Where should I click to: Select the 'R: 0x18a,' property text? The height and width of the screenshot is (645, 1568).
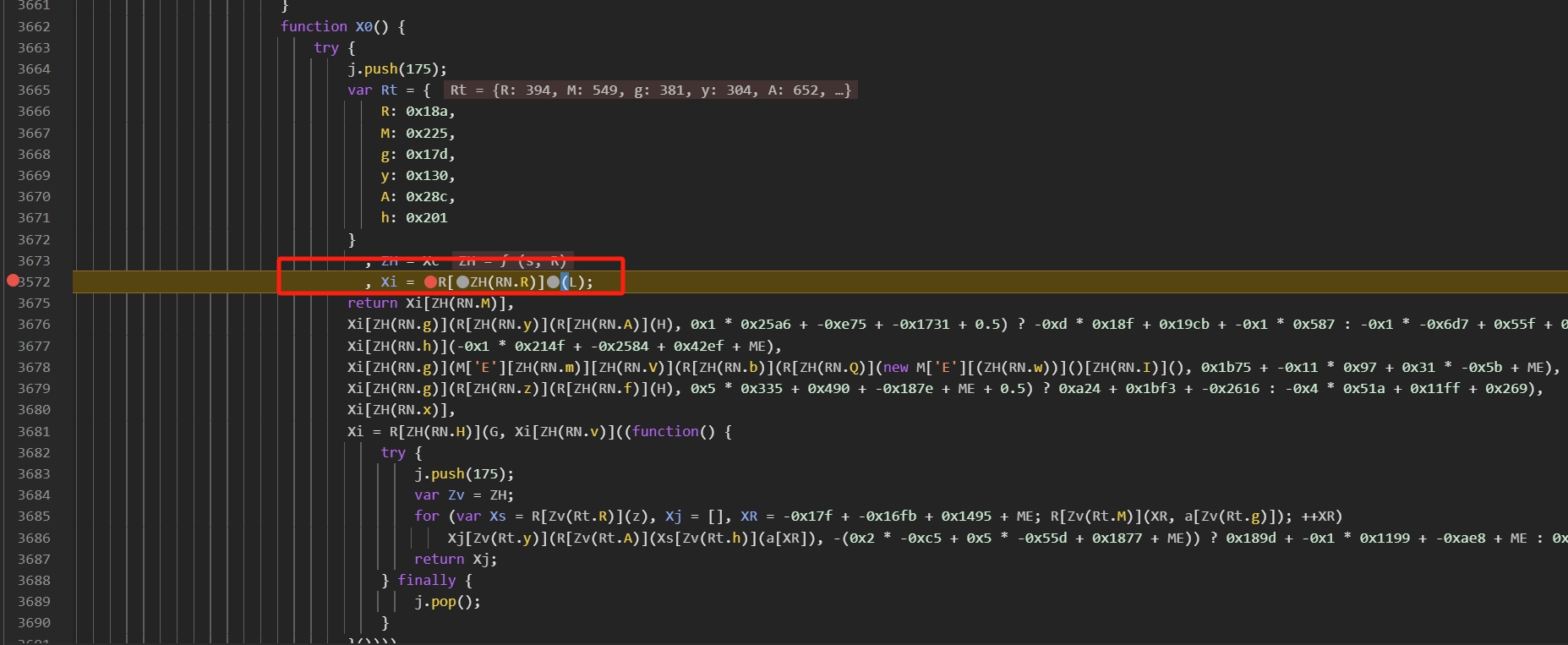[418, 111]
